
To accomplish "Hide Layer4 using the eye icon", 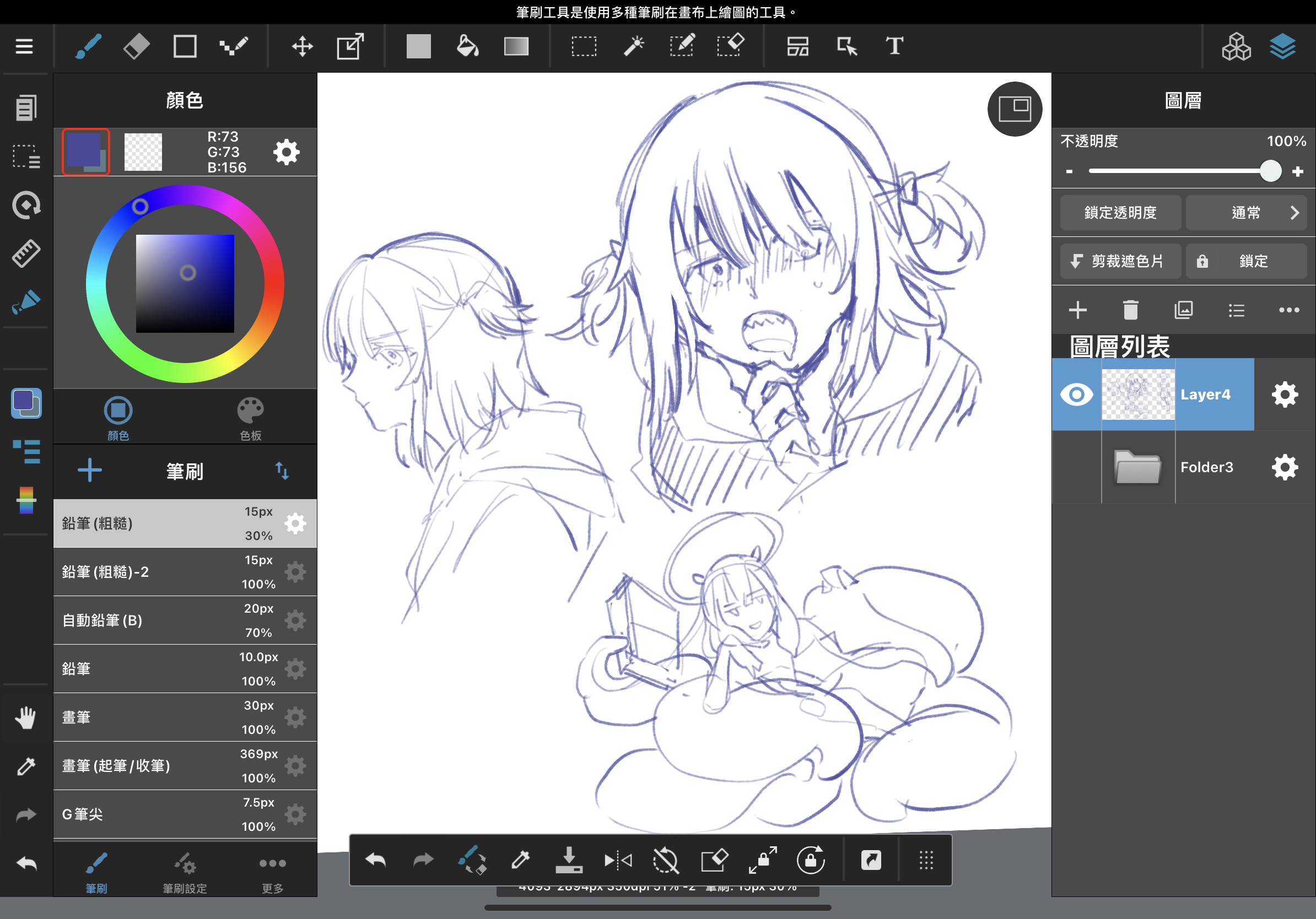I will click(x=1076, y=394).
